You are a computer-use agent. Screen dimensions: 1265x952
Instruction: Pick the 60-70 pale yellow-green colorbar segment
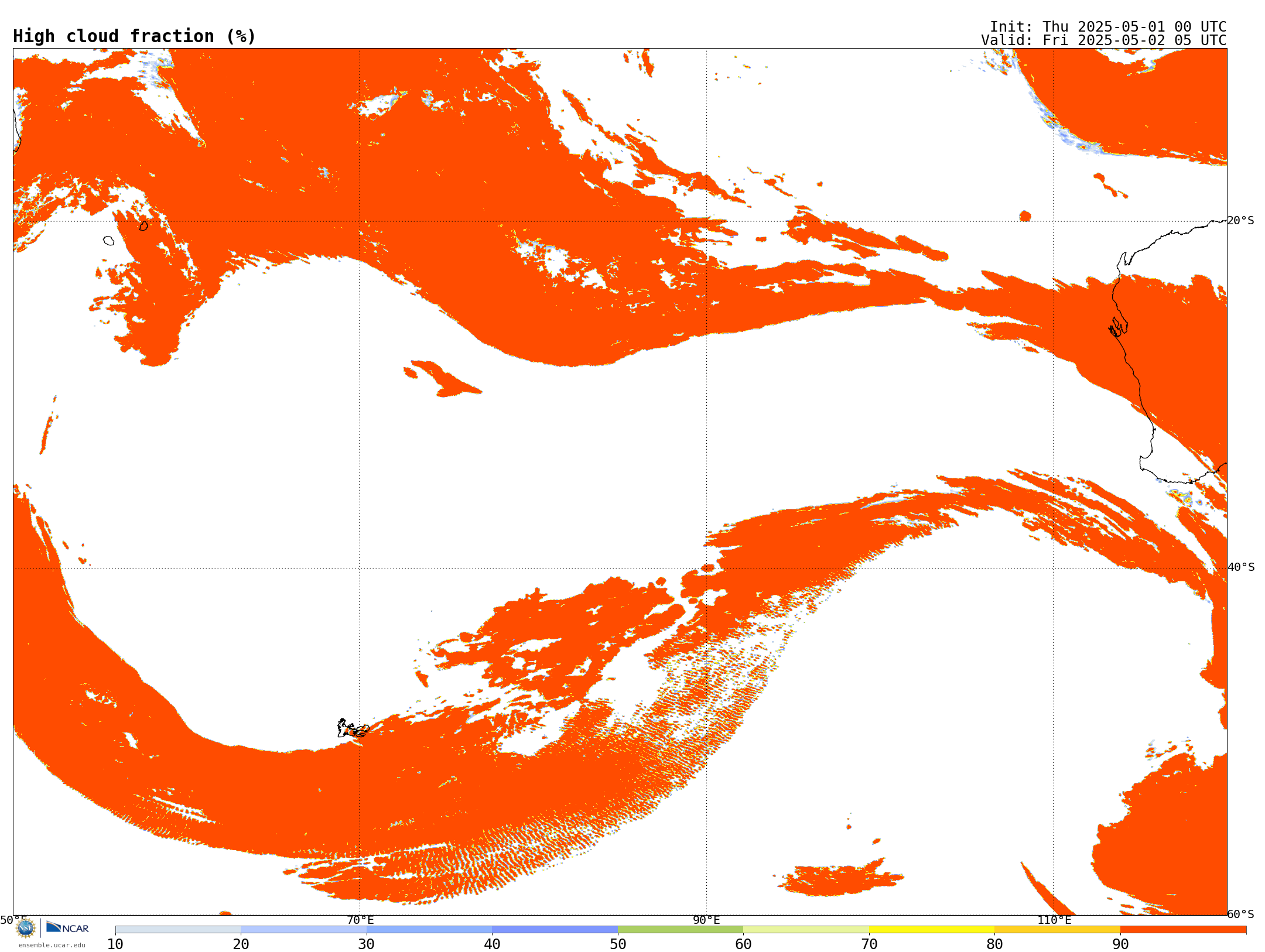(x=806, y=930)
